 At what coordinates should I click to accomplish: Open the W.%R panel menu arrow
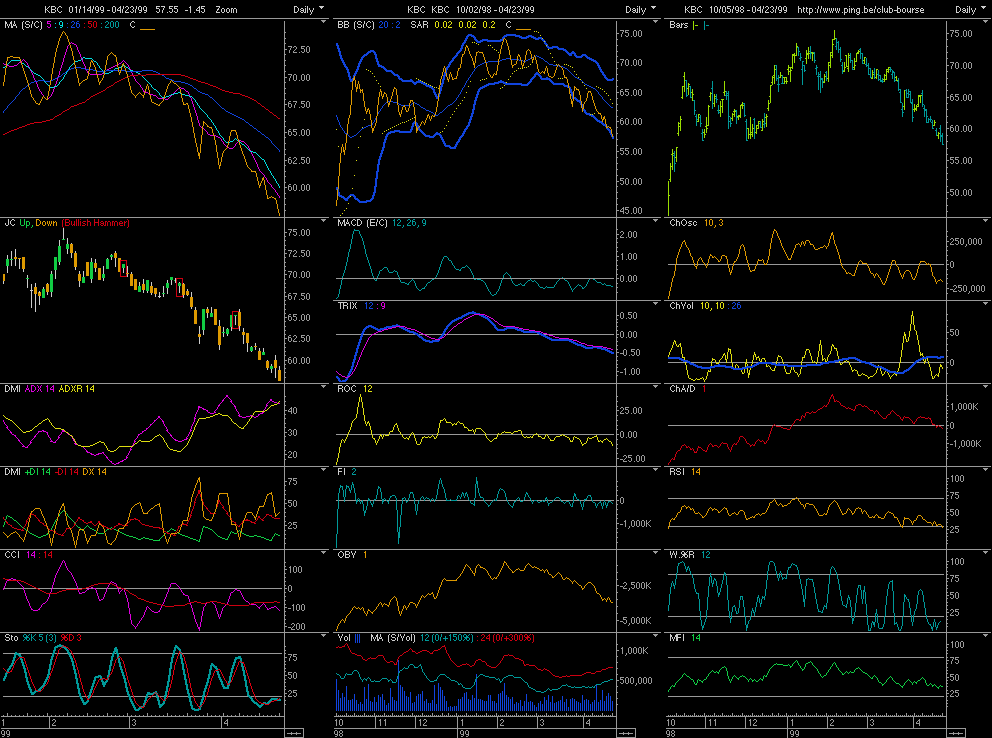pyautogui.click(x=986, y=552)
